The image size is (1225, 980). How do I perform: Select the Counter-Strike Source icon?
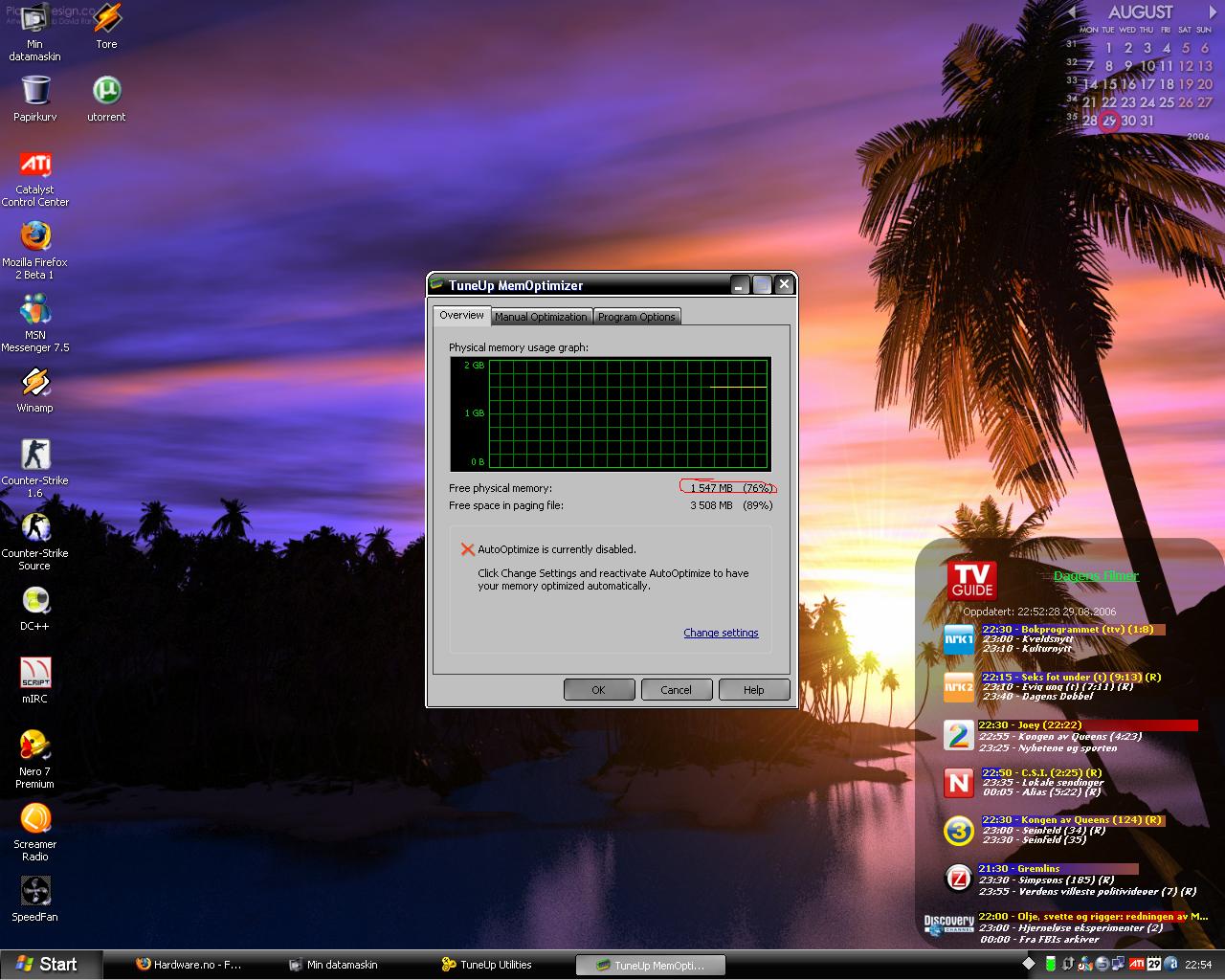coord(35,542)
